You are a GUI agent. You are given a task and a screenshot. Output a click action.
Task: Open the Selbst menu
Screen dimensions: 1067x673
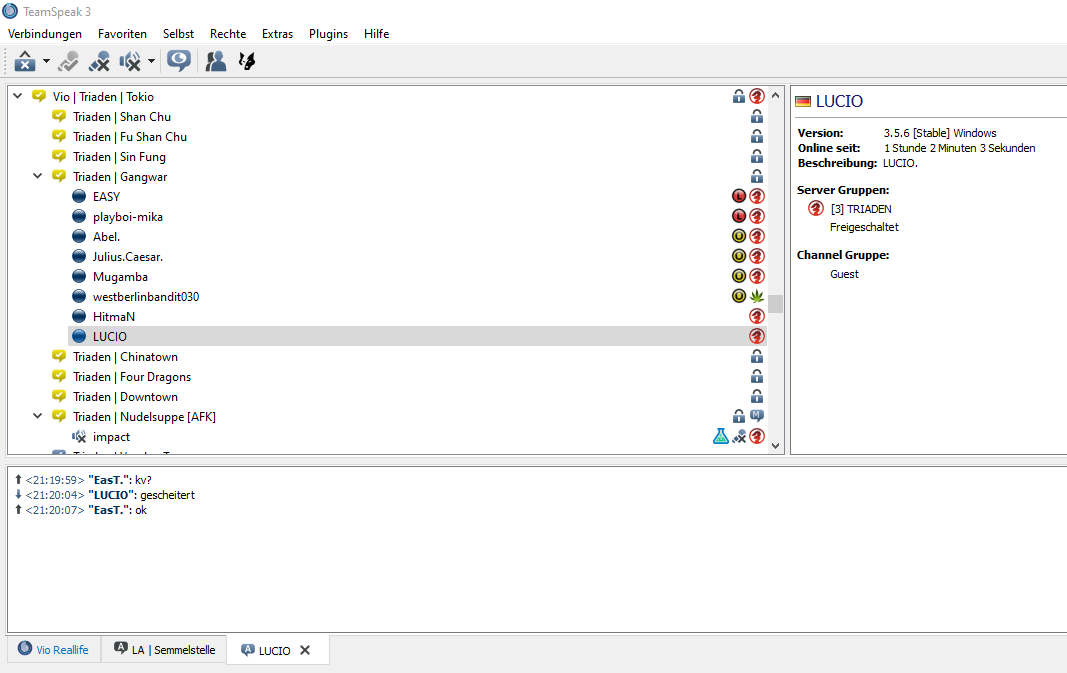[178, 34]
